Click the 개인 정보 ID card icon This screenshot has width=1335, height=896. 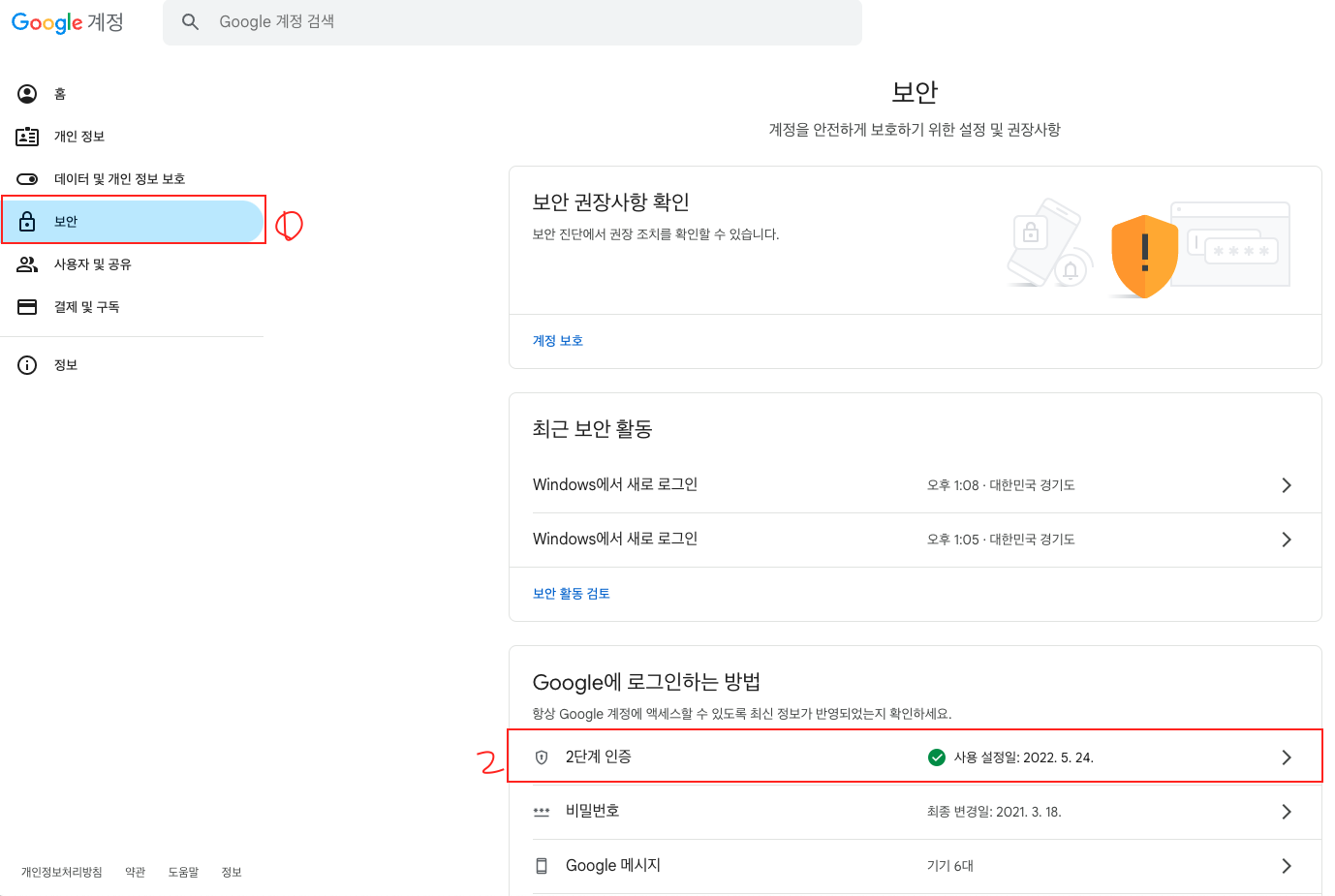(27, 137)
